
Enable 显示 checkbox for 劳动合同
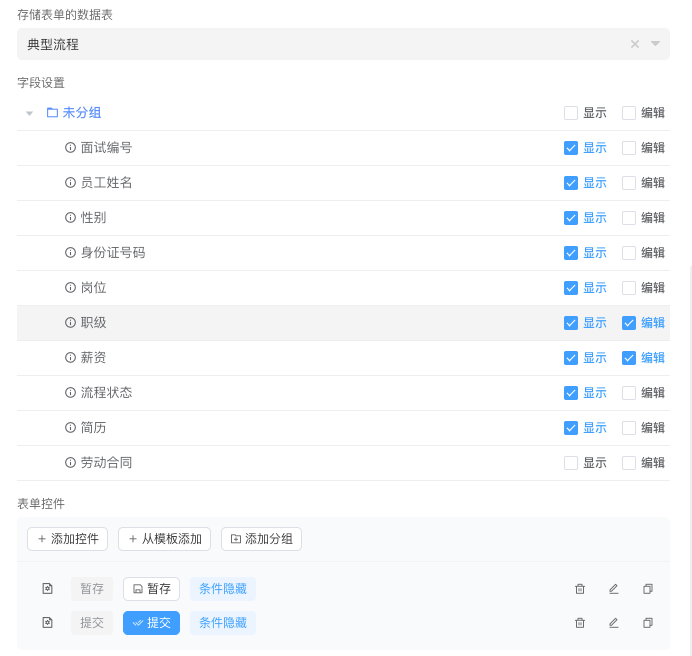pyautogui.click(x=571, y=463)
